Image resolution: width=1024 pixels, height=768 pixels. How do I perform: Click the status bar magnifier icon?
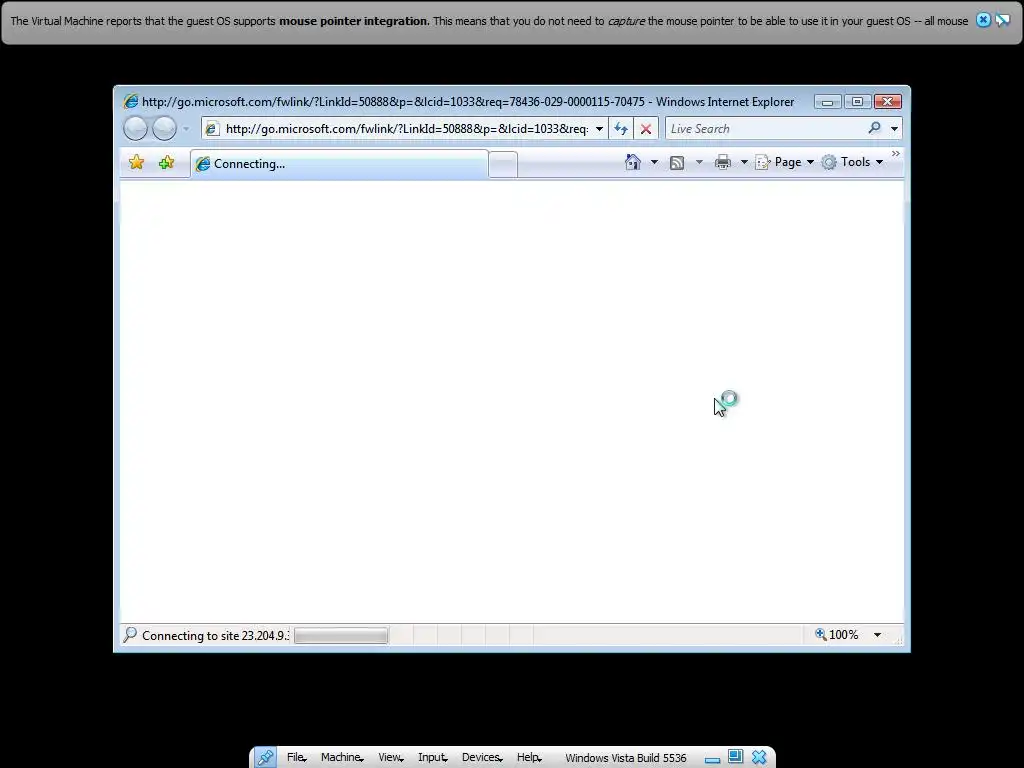click(x=130, y=634)
